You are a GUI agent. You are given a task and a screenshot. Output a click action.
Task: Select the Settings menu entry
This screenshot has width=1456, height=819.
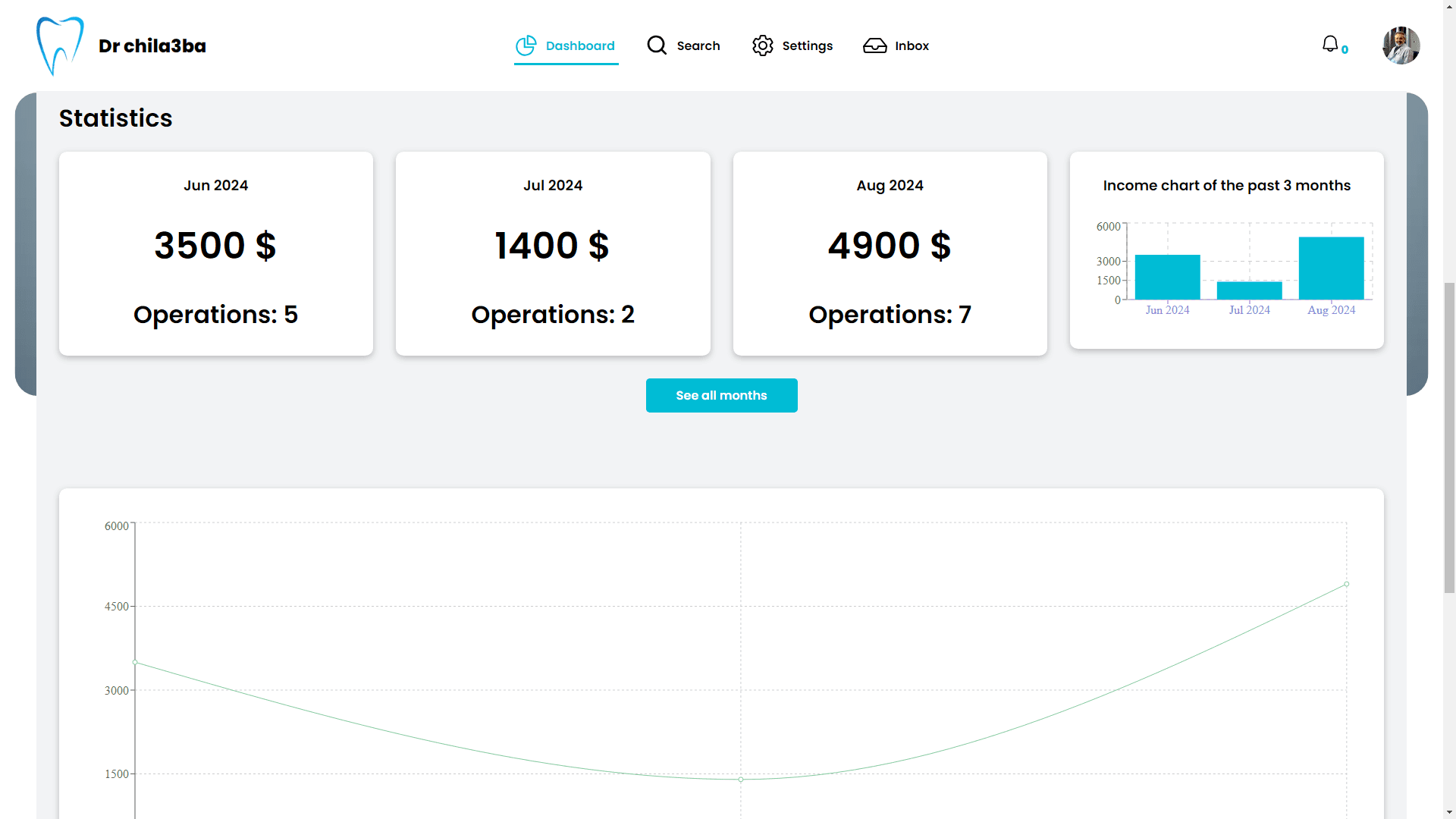[x=807, y=45]
